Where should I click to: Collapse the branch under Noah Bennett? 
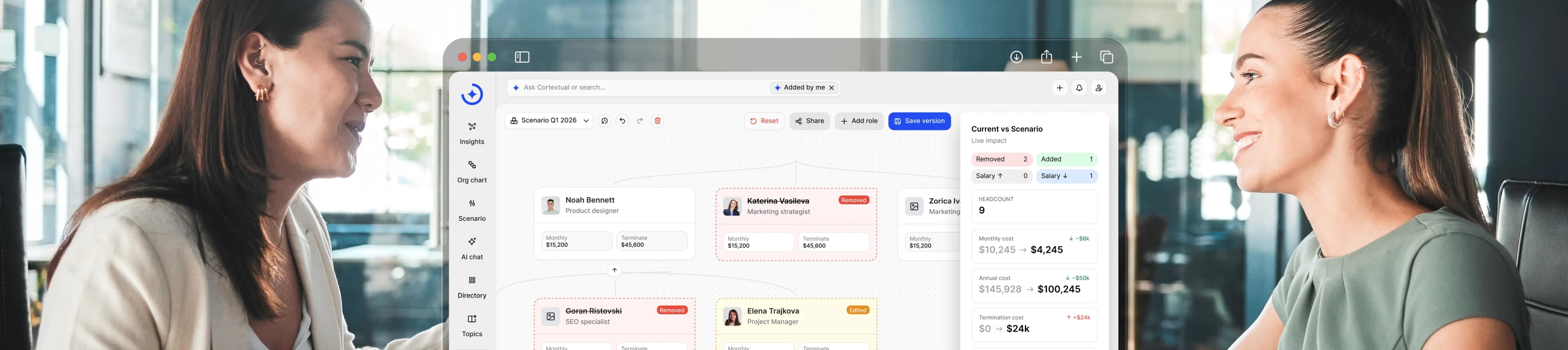click(614, 270)
